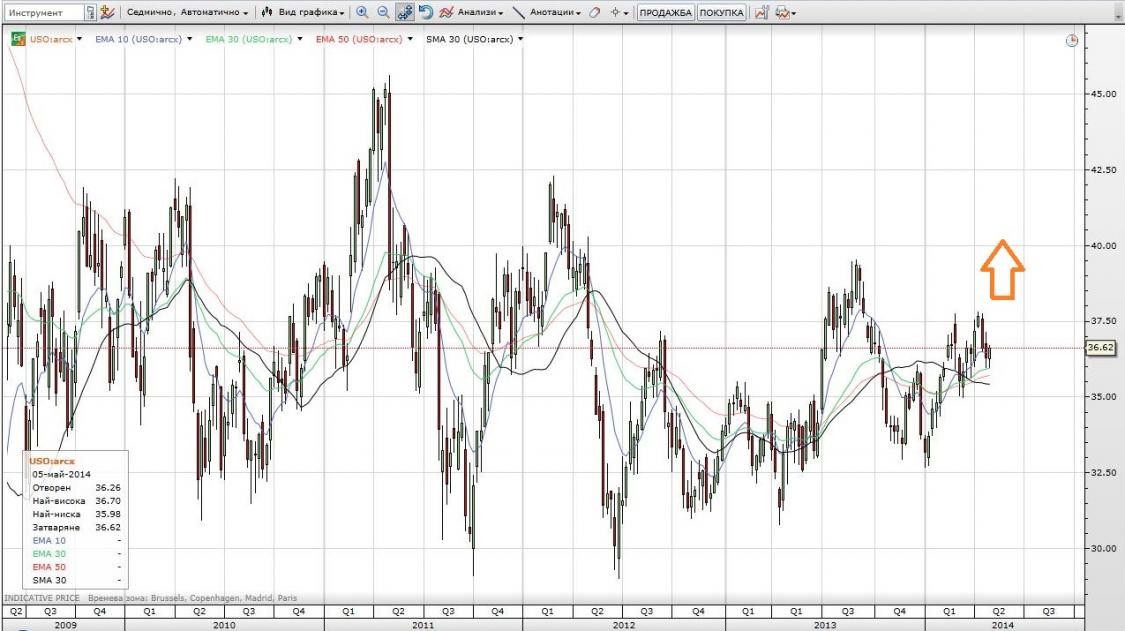Image resolution: width=1125 pixels, height=631 pixels.
Task: Open the Вид графика chart type dropdown
Action: (x=302, y=12)
